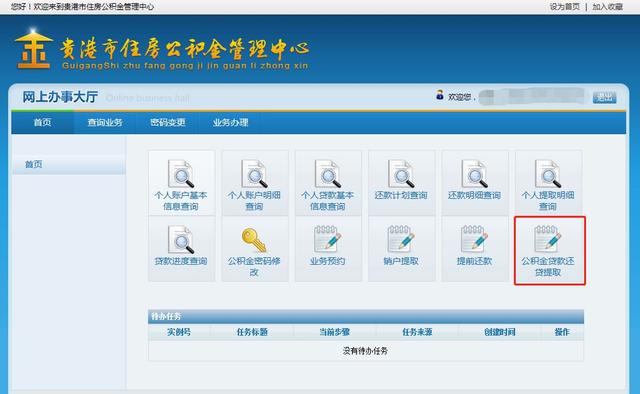This screenshot has height=394, width=640.
Task: Click the 退出 logout button
Action: [x=604, y=97]
